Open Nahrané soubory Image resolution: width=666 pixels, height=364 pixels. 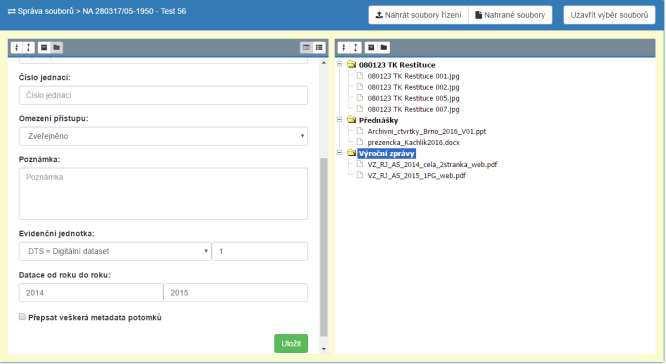(510, 15)
